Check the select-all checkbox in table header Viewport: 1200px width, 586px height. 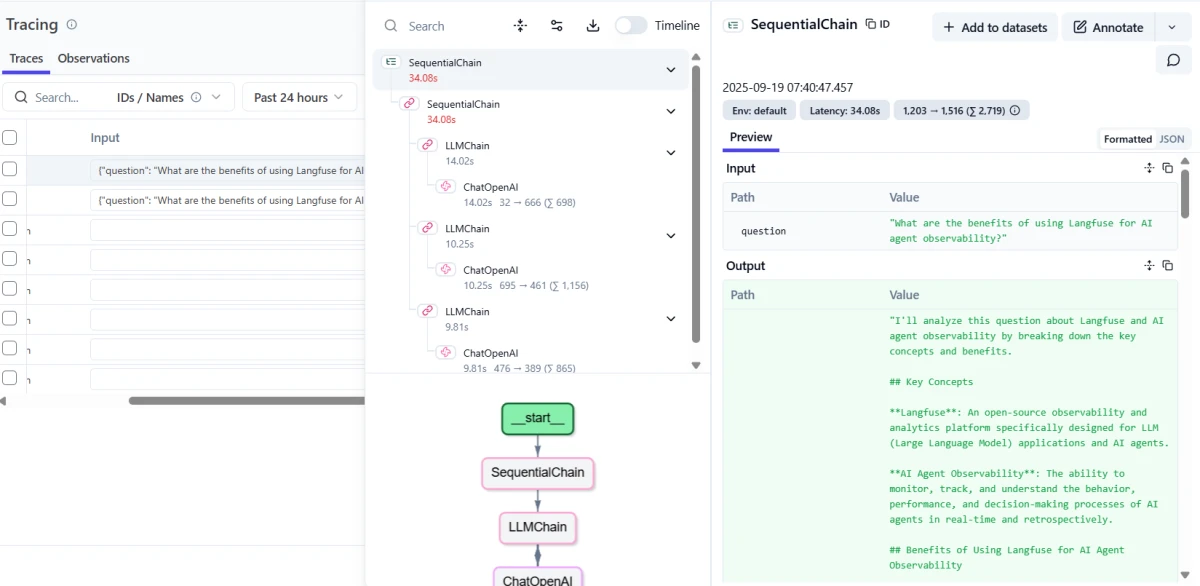tap(10, 138)
